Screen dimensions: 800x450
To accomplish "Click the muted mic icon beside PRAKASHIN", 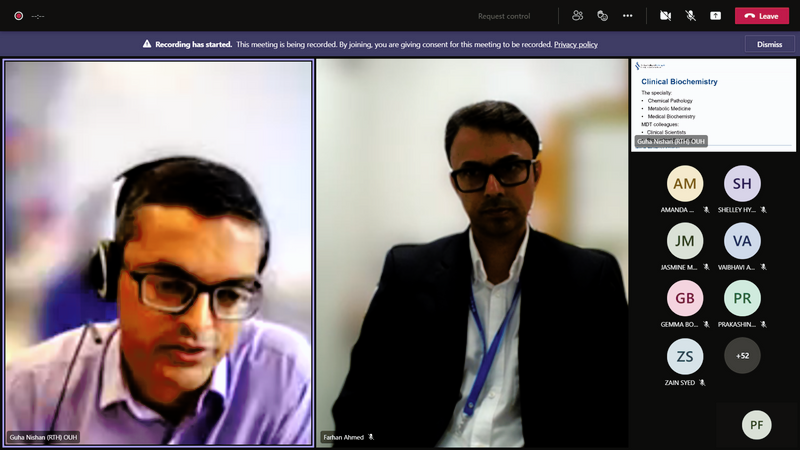I will 763,324.
